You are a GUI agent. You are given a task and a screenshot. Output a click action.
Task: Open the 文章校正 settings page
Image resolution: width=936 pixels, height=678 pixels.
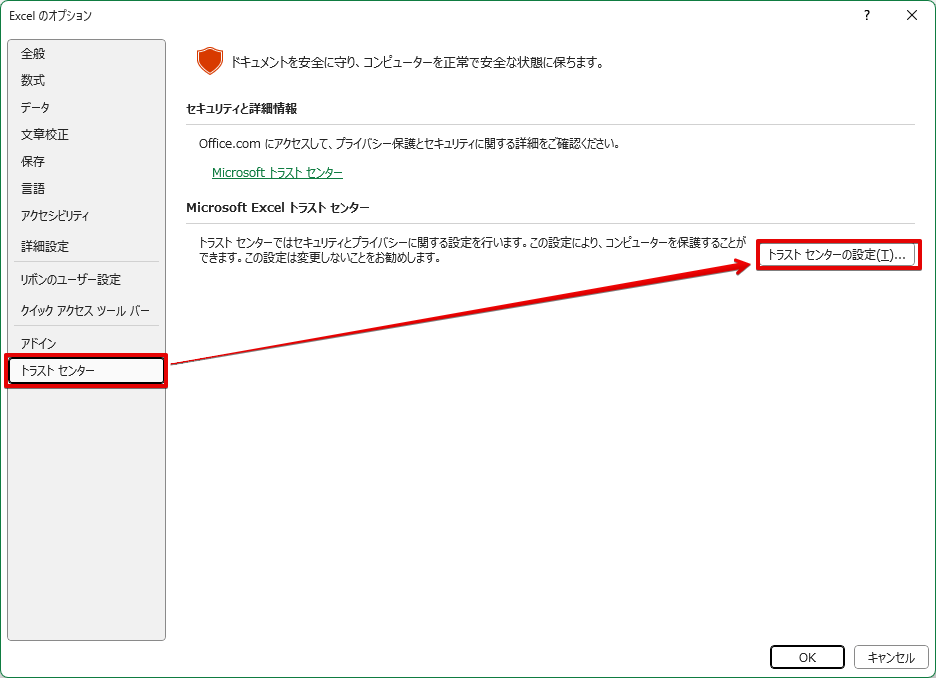click(87, 134)
